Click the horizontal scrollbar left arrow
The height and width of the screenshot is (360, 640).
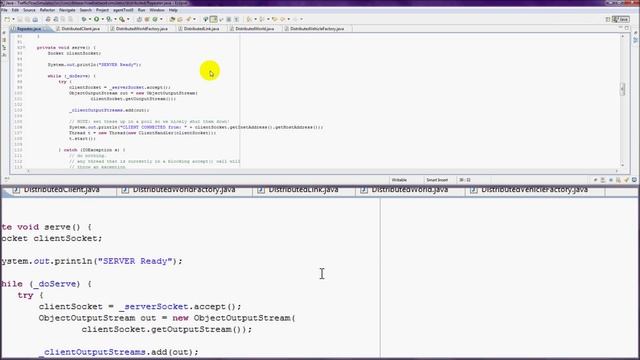[x=28, y=171]
